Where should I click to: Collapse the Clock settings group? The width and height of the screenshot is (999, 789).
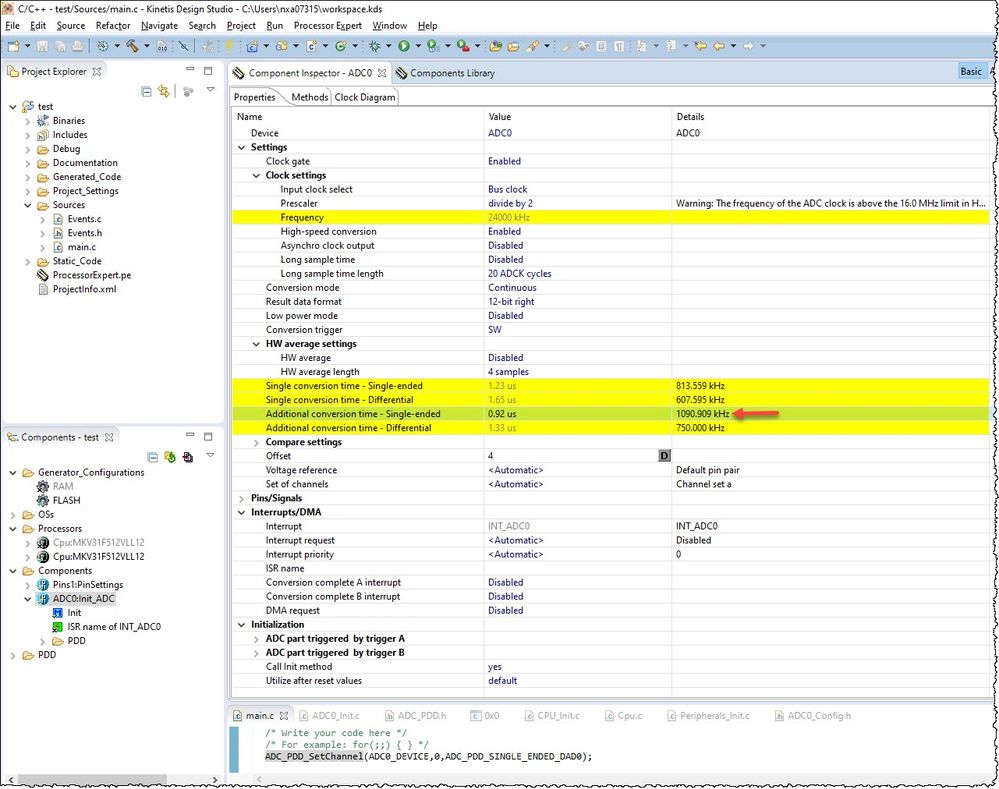[x=256, y=175]
